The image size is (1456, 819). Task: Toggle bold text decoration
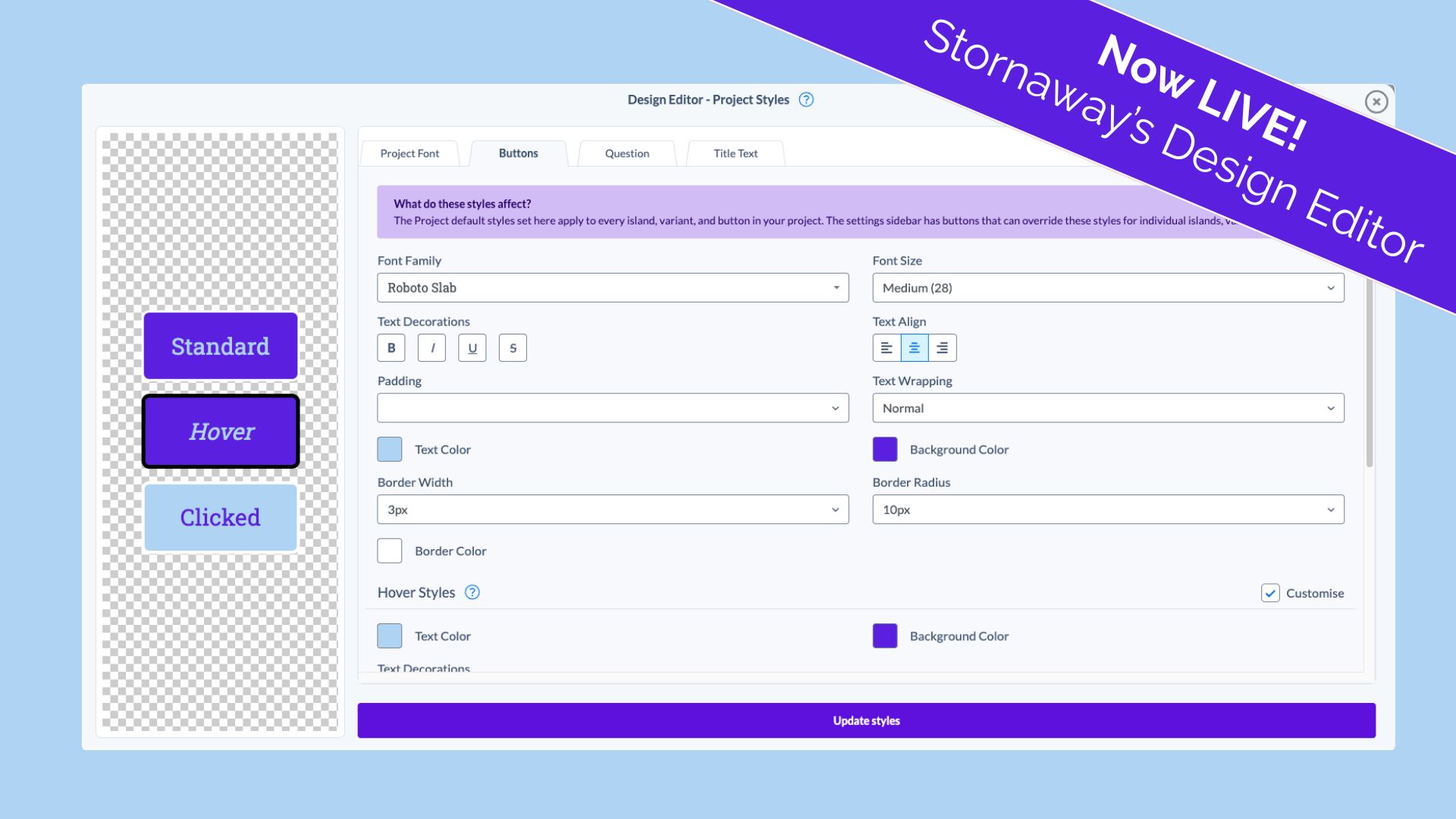[x=391, y=348]
